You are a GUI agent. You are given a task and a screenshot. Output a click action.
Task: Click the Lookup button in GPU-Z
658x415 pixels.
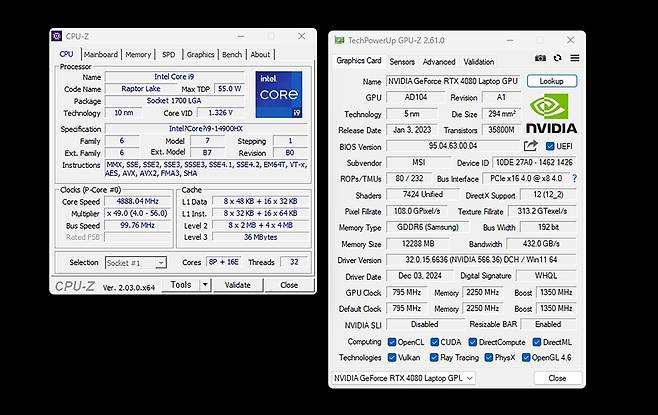pos(552,81)
